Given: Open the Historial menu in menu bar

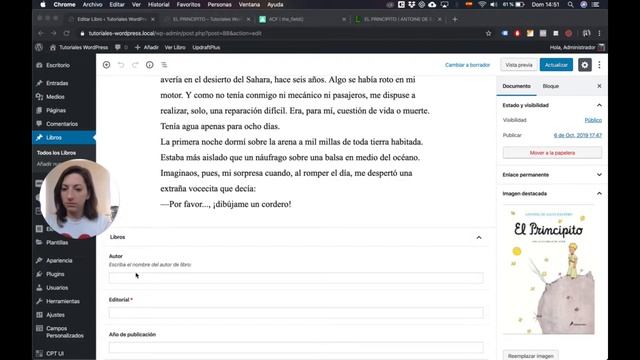Looking at the screenshot, I should pos(158,4).
